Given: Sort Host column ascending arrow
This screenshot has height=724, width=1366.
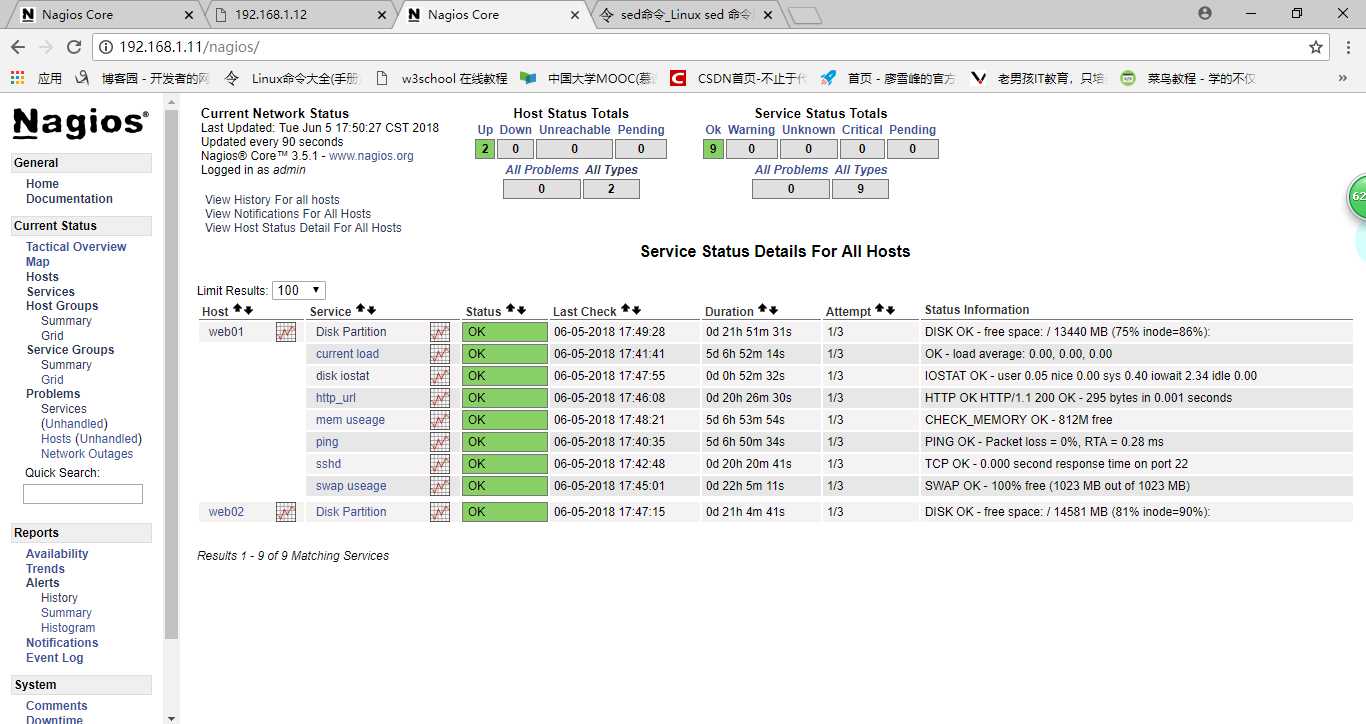Looking at the screenshot, I should coord(237,310).
